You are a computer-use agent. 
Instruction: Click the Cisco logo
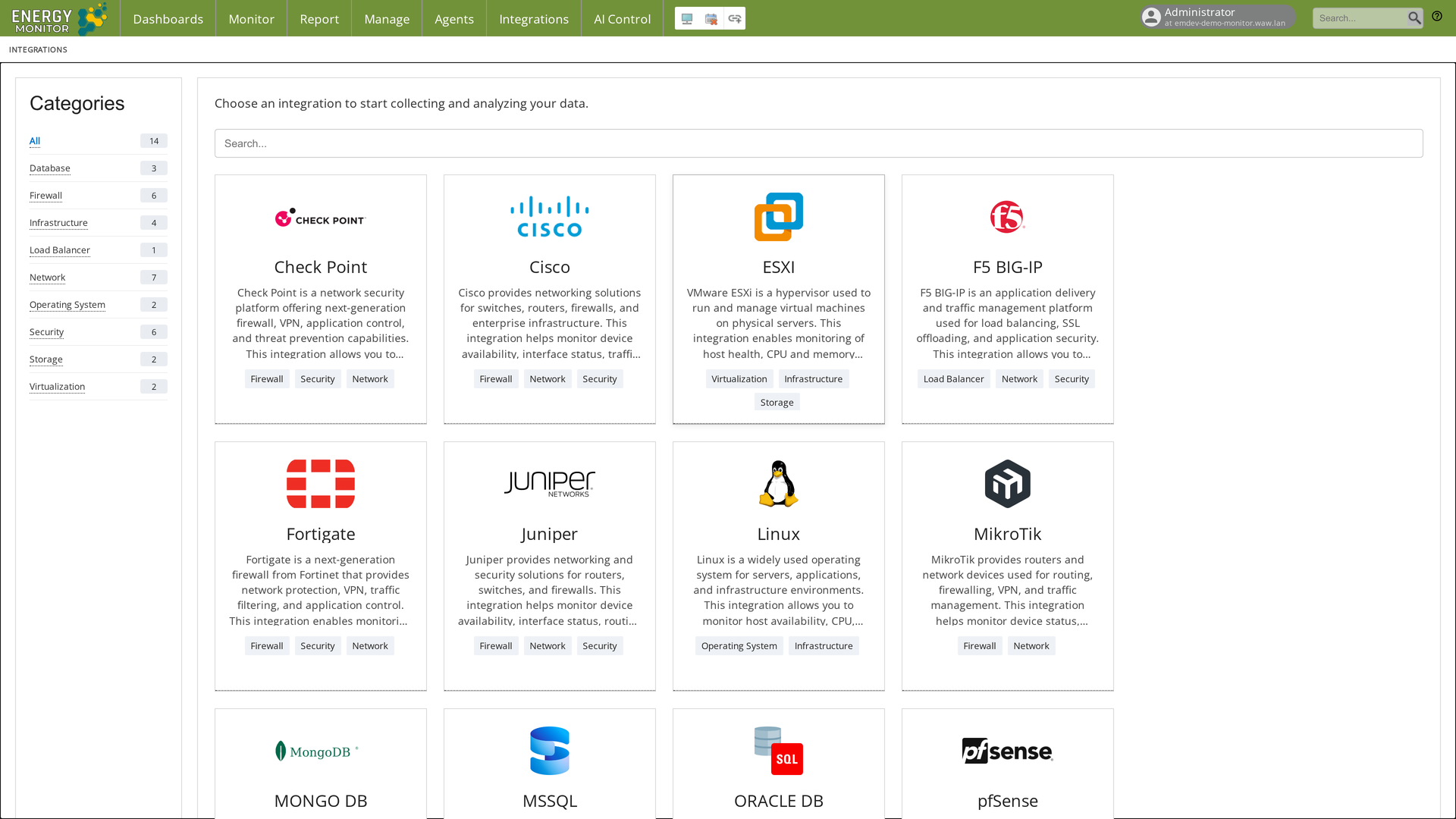tap(550, 217)
